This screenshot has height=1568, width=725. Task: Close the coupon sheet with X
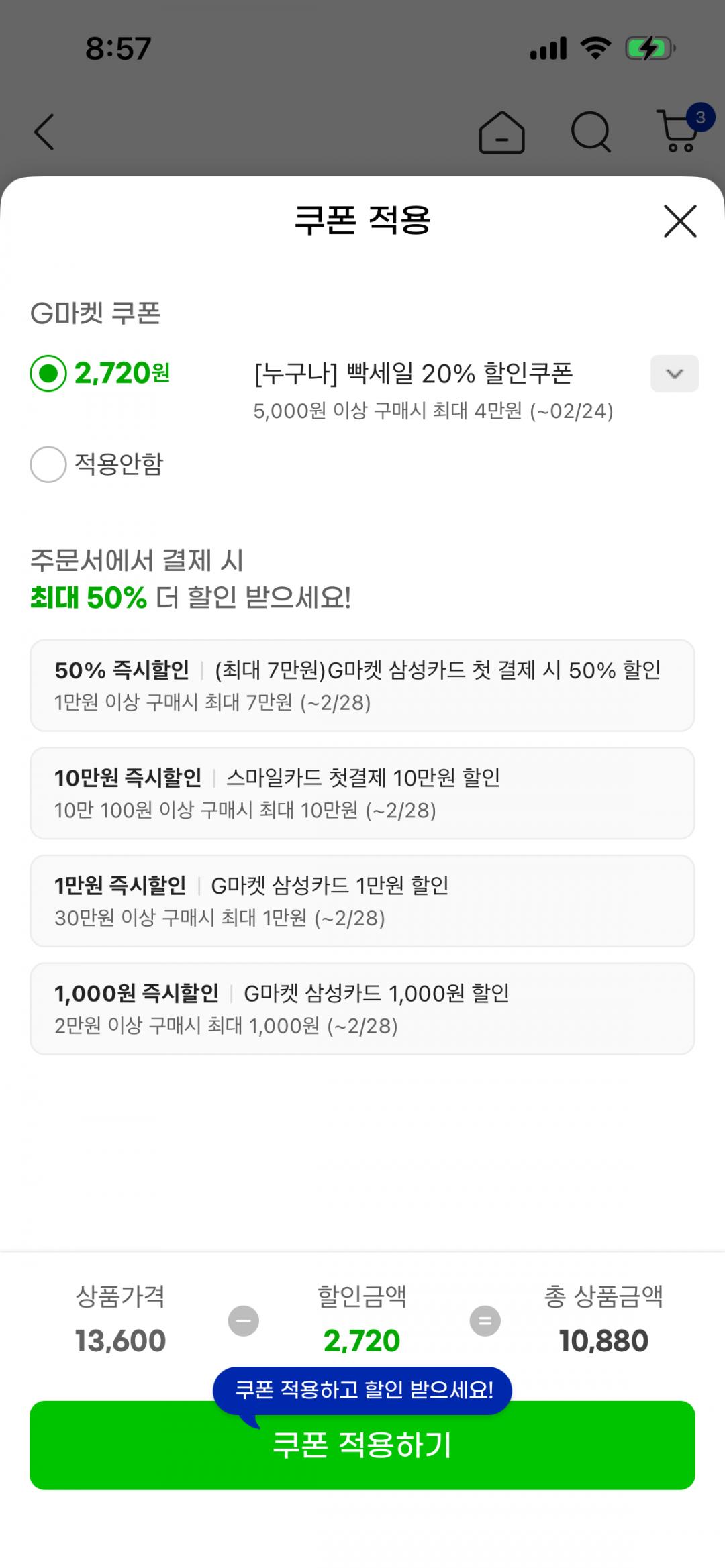(680, 221)
